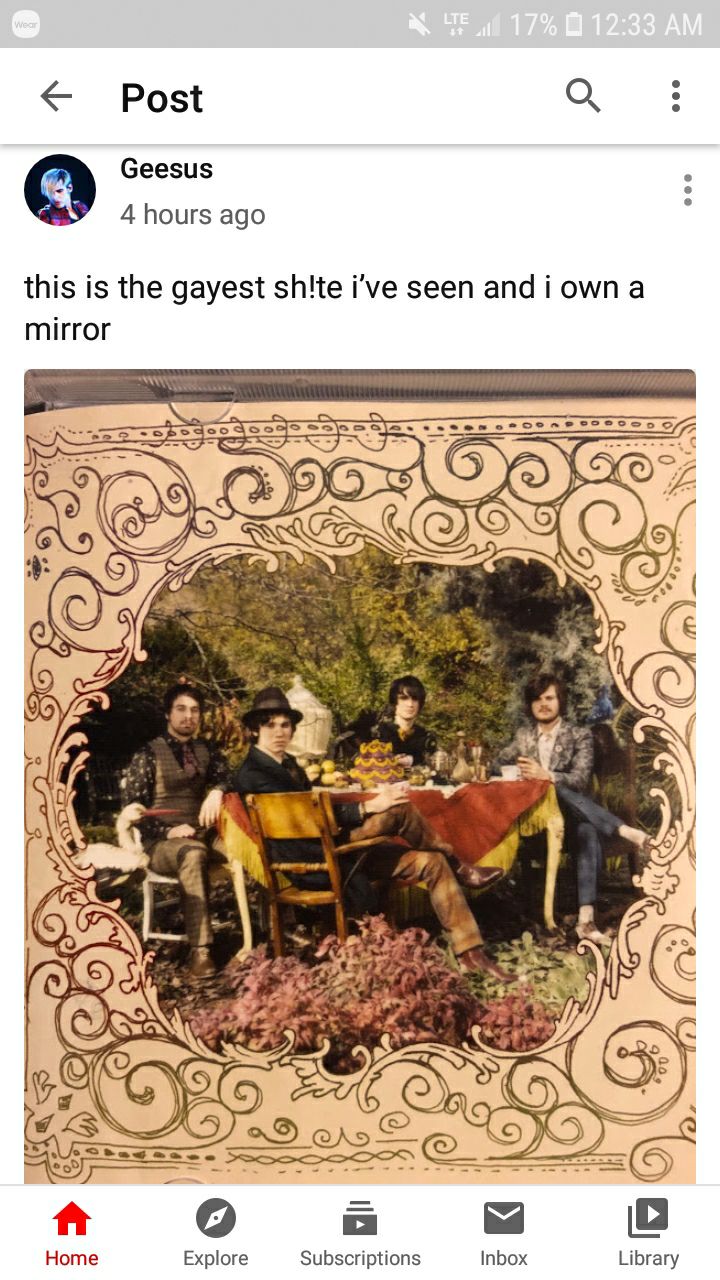720x1280 pixels.
Task: Tap the Explore compass icon
Action: point(216,1219)
